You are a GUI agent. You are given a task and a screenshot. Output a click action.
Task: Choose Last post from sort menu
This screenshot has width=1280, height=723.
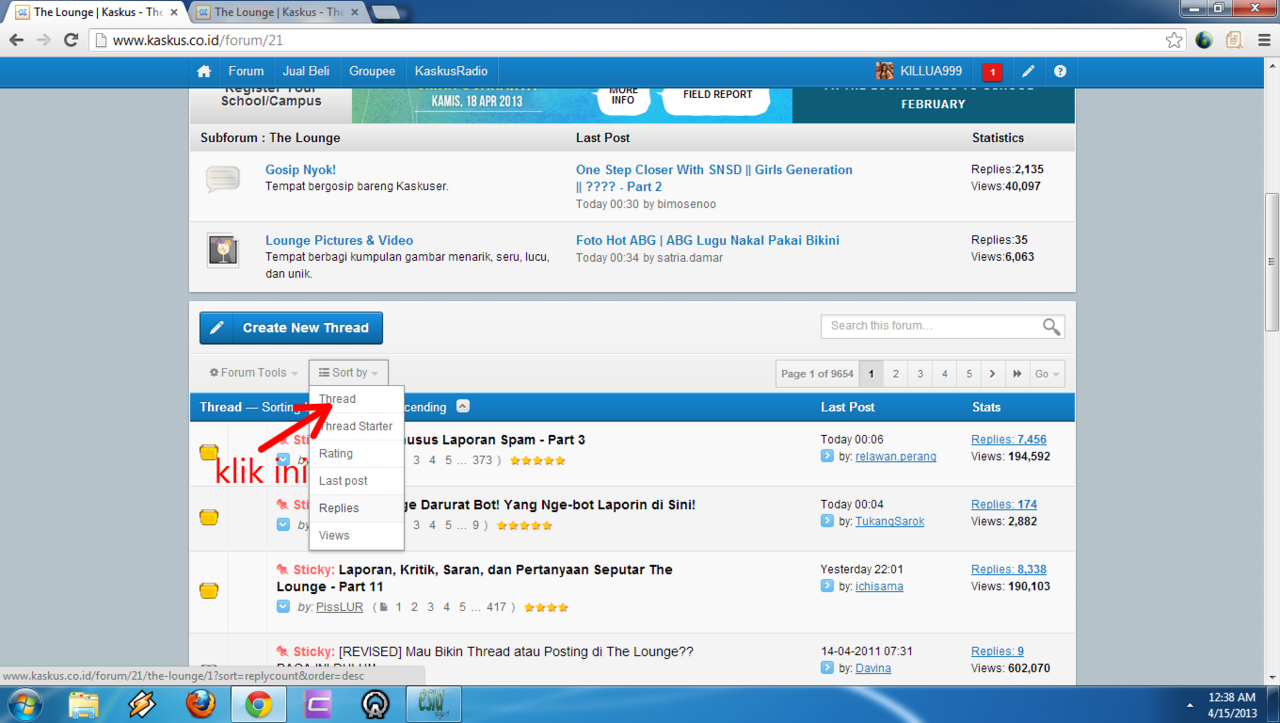click(343, 481)
